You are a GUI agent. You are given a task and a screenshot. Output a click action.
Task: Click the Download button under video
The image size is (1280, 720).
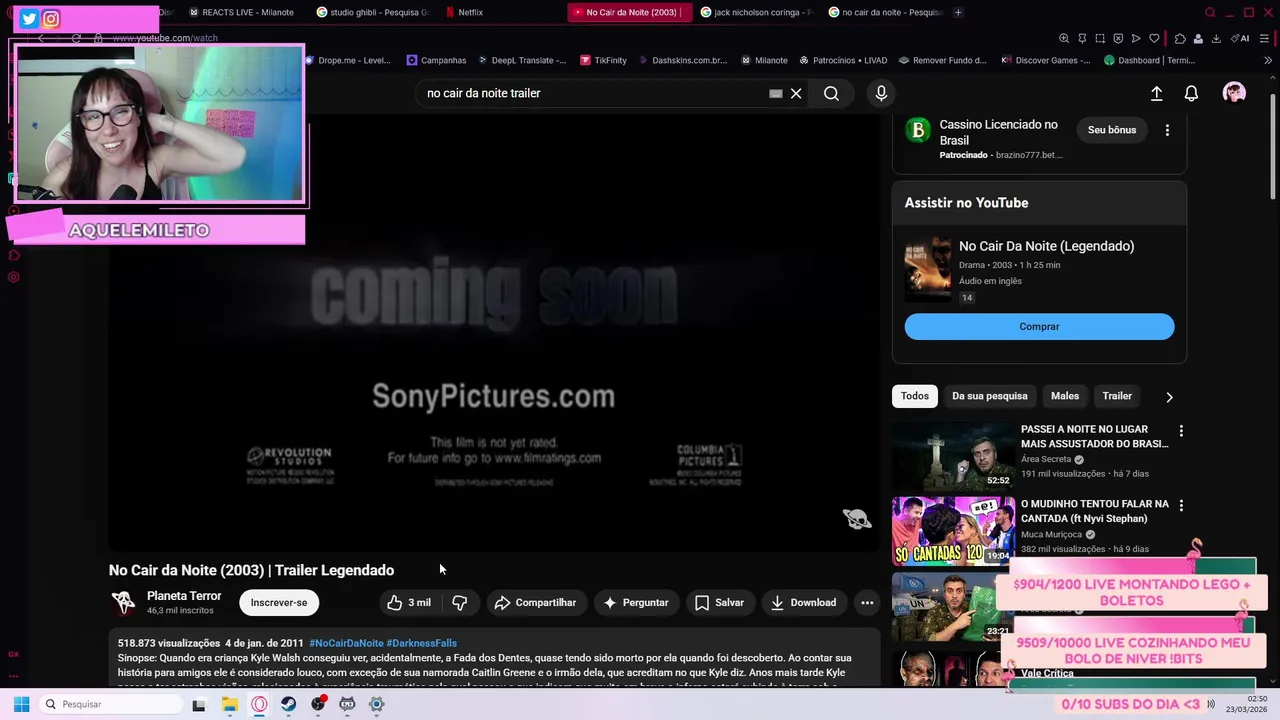(x=804, y=602)
